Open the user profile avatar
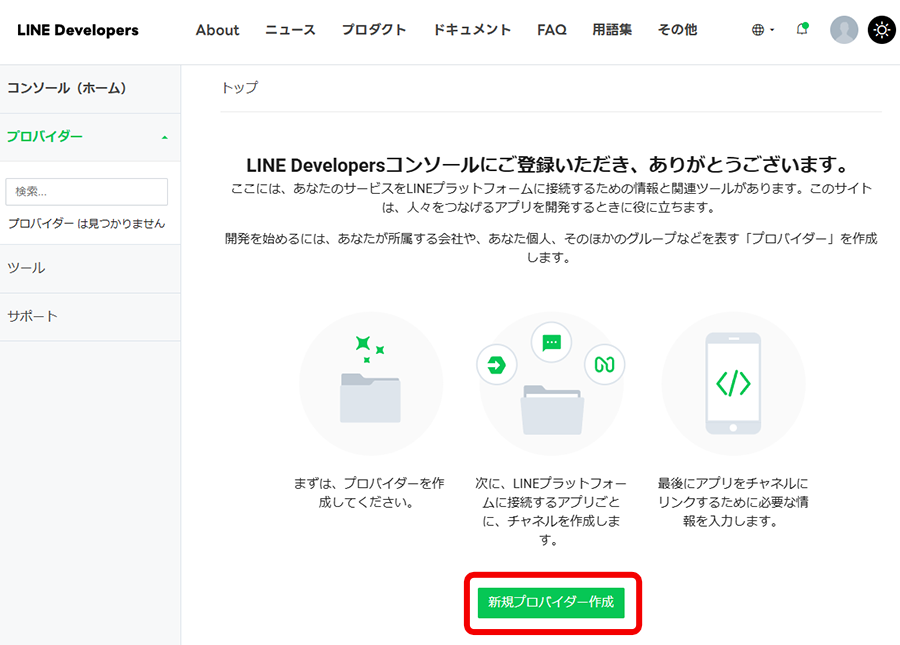Viewport: 900px width, 645px height. [x=844, y=30]
